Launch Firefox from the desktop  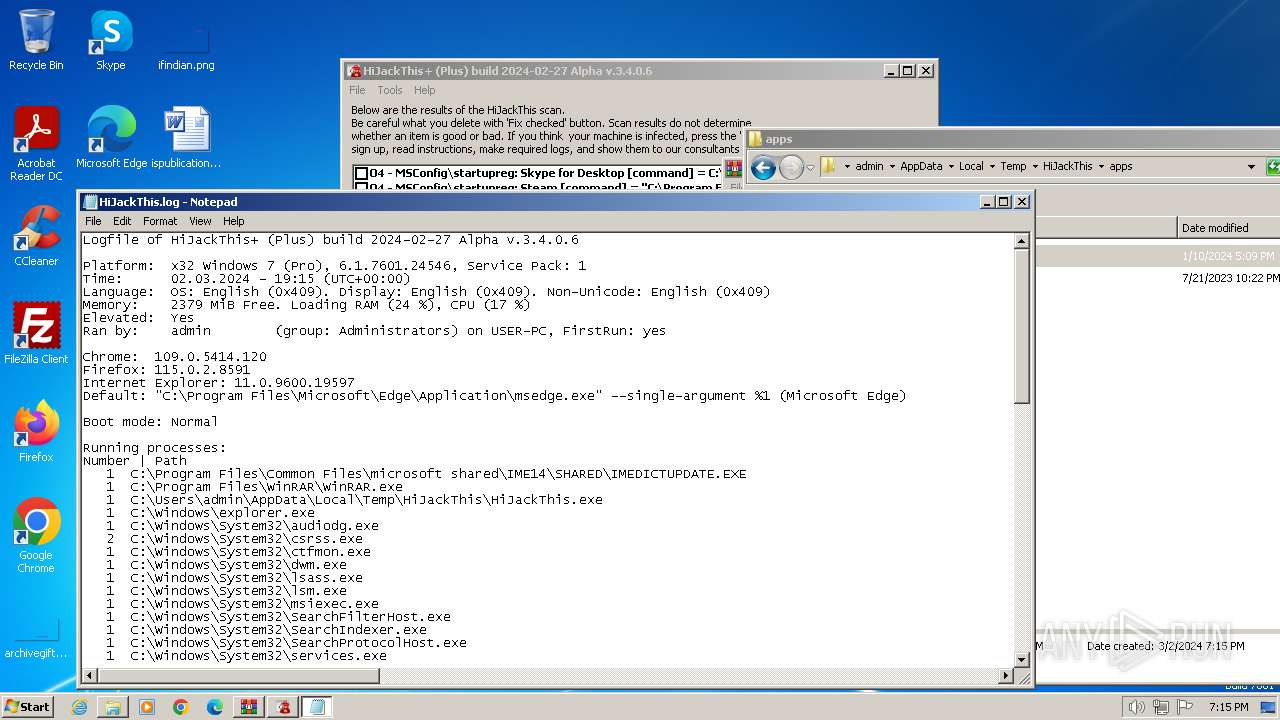[36, 431]
